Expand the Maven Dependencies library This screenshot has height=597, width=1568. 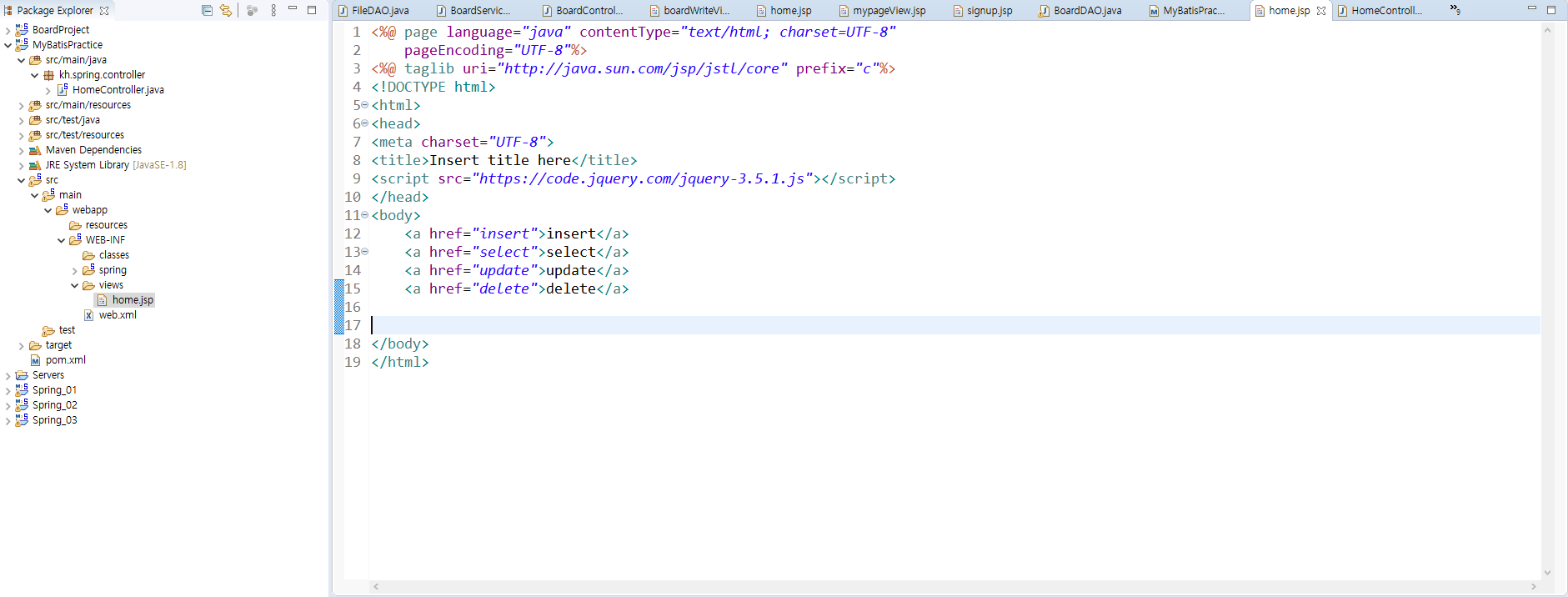[21, 150]
